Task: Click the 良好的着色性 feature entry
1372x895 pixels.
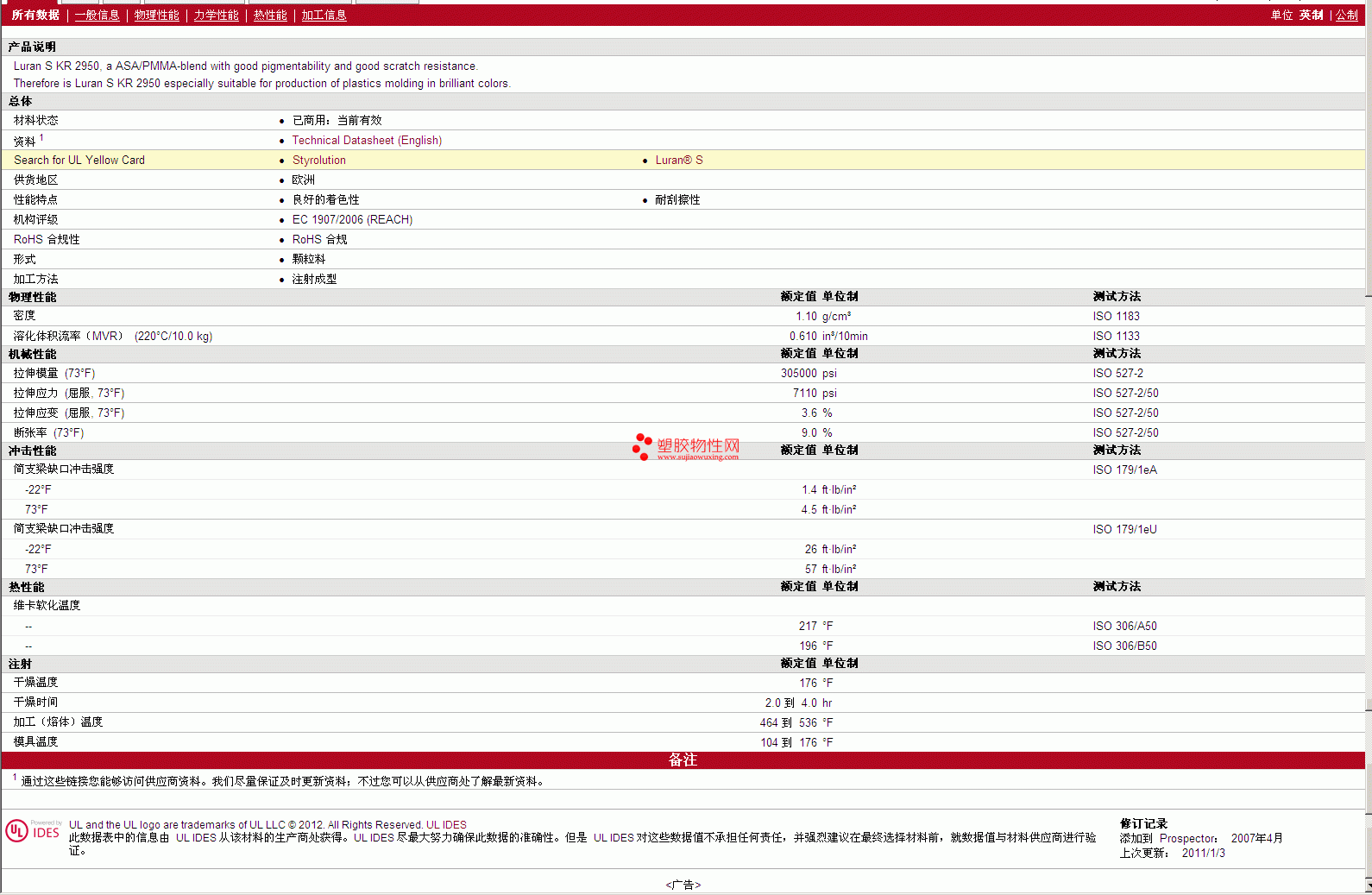Action: (x=325, y=199)
